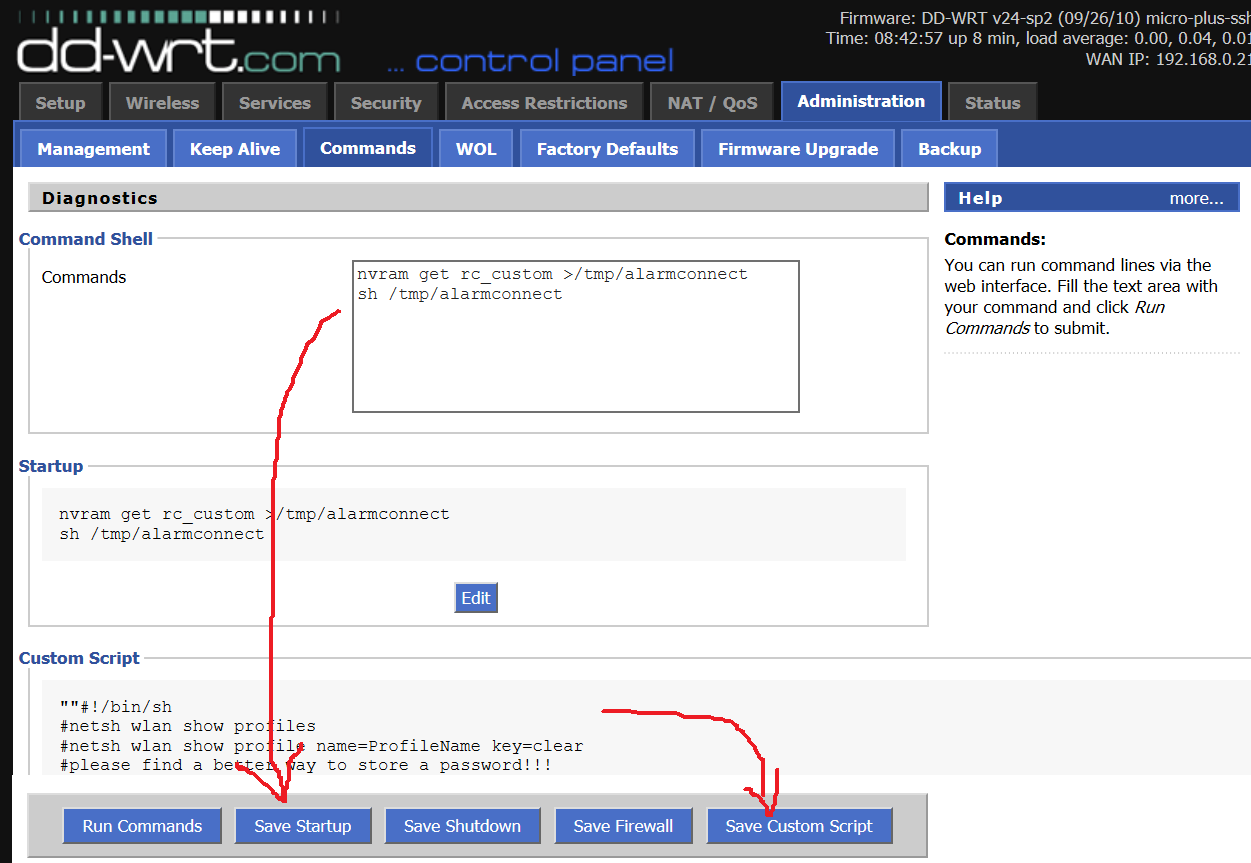The width and height of the screenshot is (1251, 863).
Task: Select the Keep Alive sub-tab
Action: click(x=234, y=147)
